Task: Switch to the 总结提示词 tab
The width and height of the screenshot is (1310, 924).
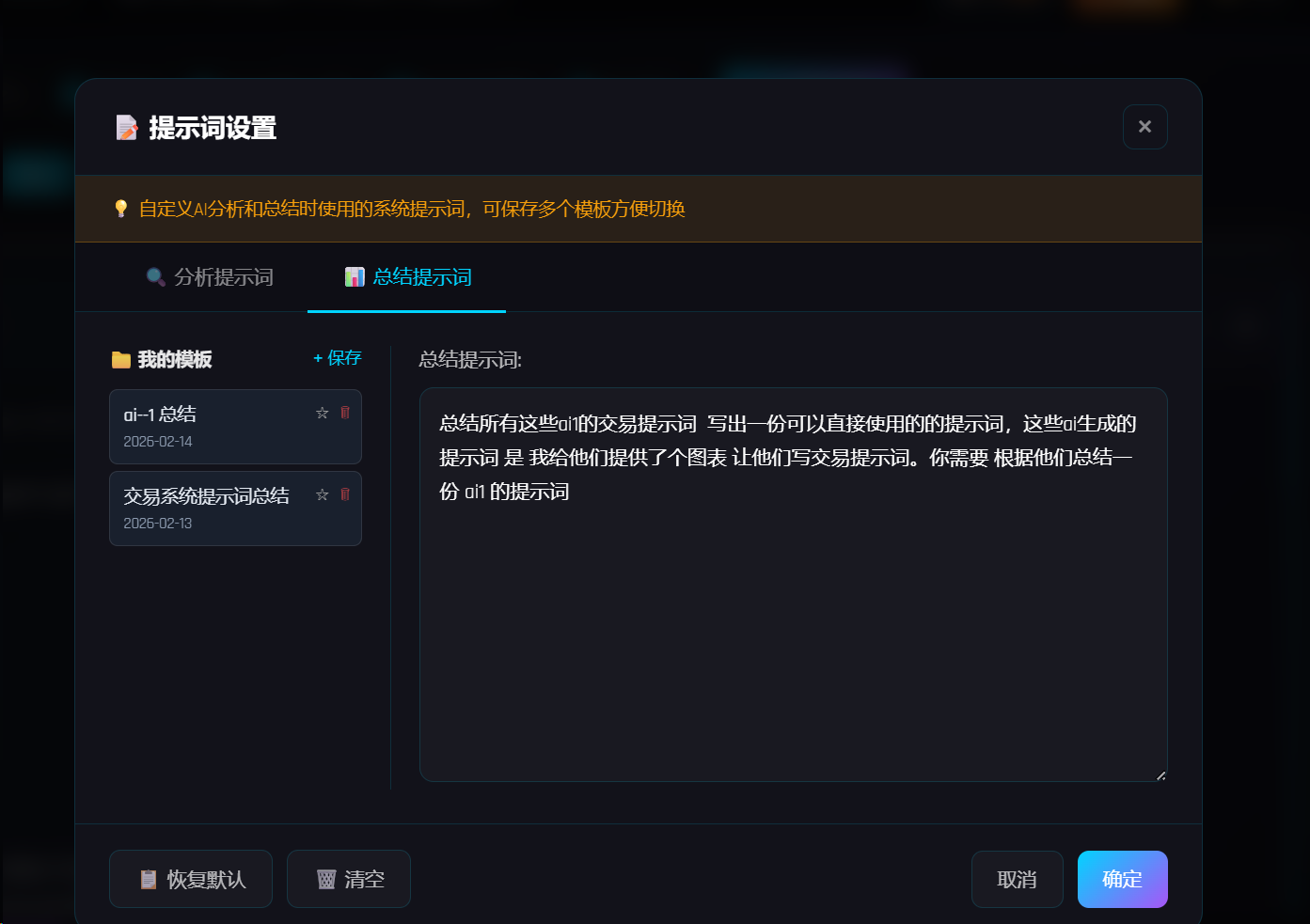Action: pos(407,277)
